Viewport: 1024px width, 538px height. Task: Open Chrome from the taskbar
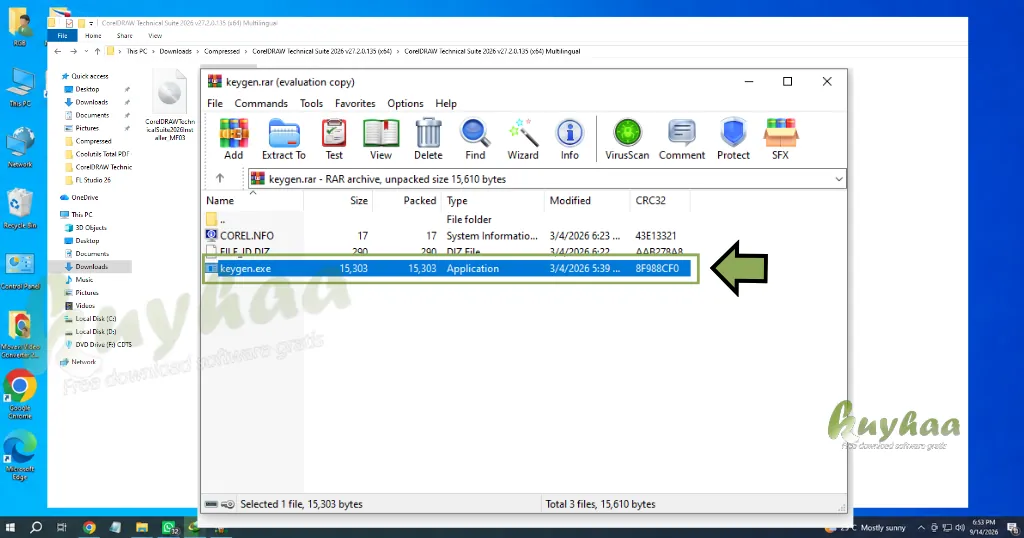(x=89, y=527)
